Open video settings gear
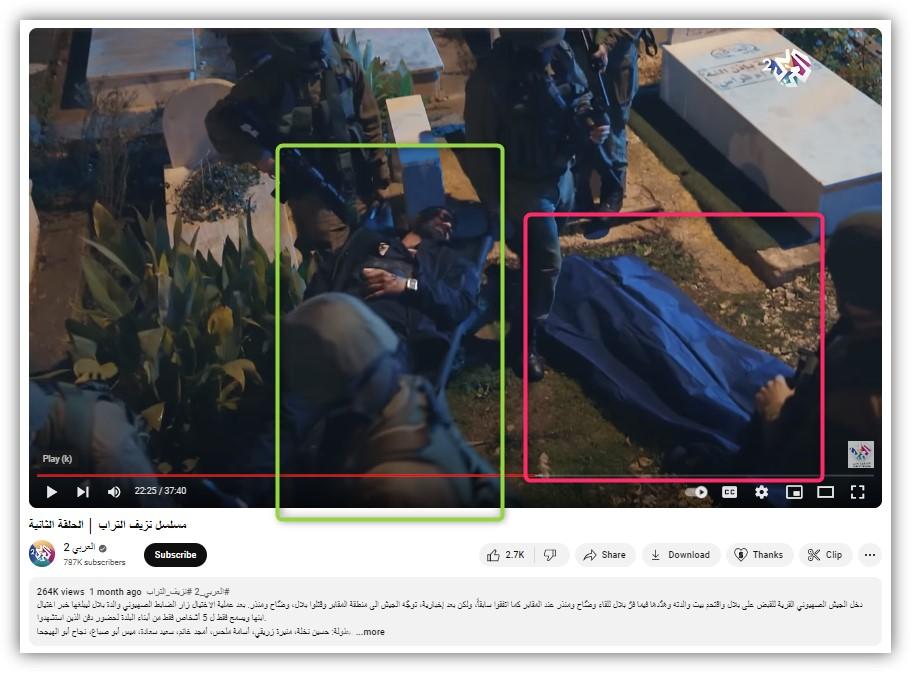The image size is (911, 673). pos(761,492)
